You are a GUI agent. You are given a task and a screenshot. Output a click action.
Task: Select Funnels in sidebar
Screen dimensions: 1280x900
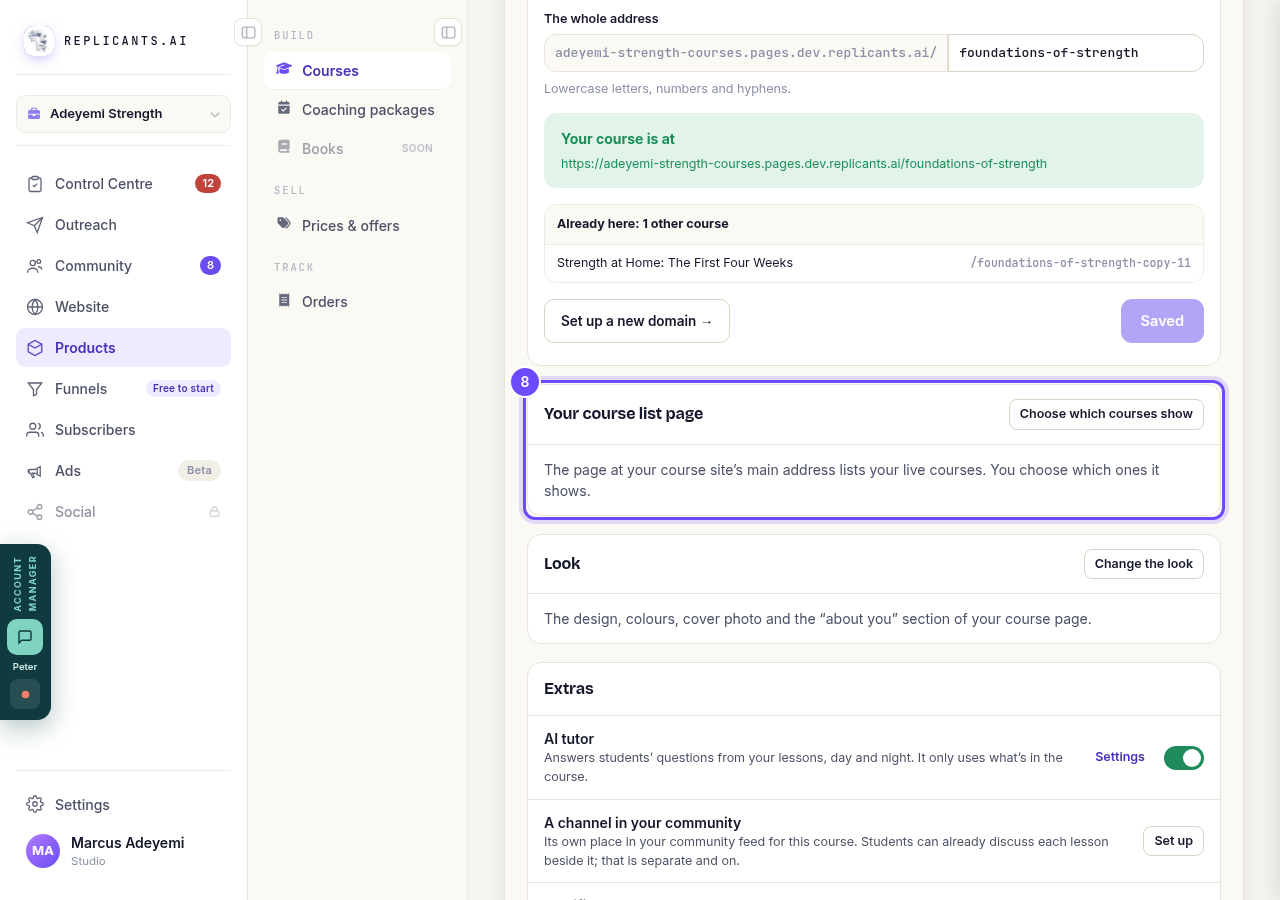point(123,389)
